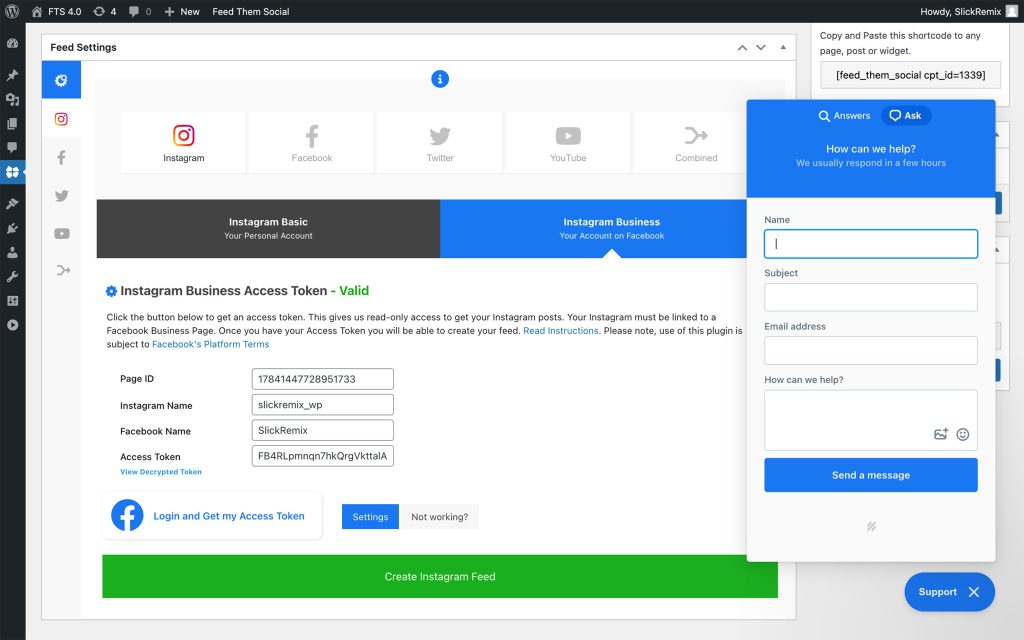
Task: Open the Facebook side tab icon
Action: 61,157
